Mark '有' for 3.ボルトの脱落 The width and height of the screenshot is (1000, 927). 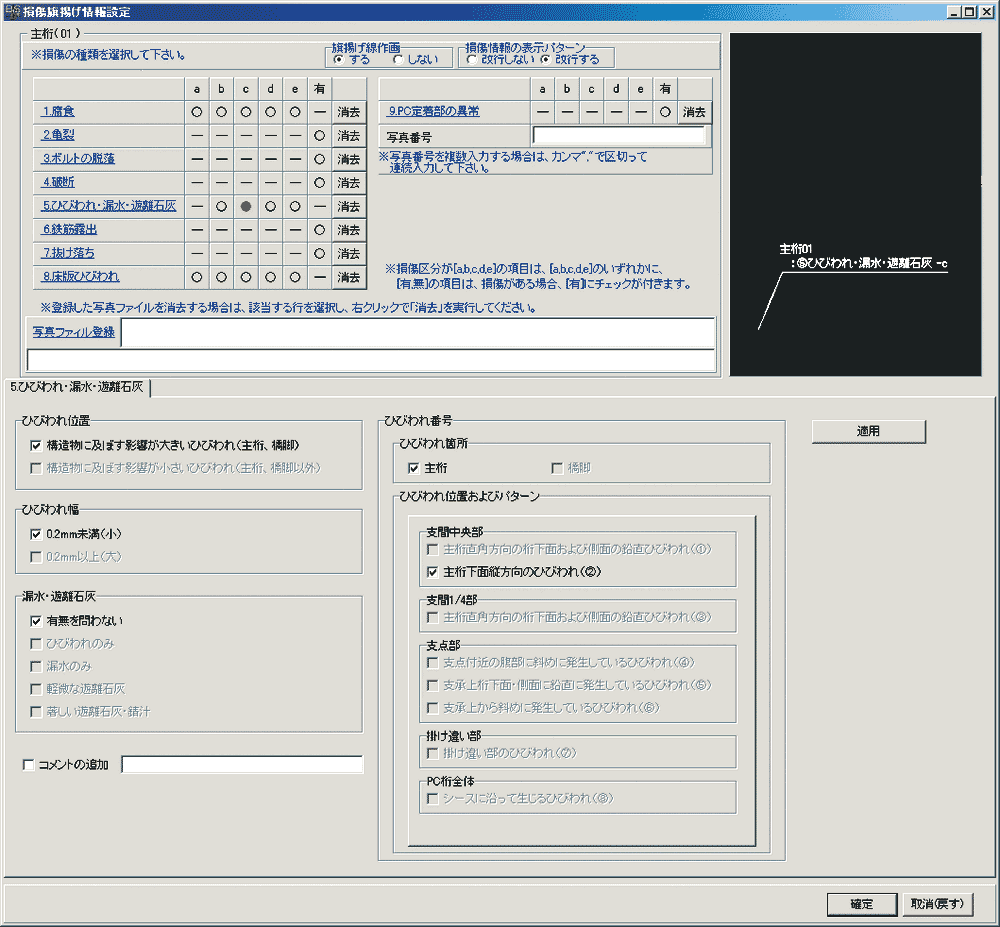pyautogui.click(x=320, y=159)
